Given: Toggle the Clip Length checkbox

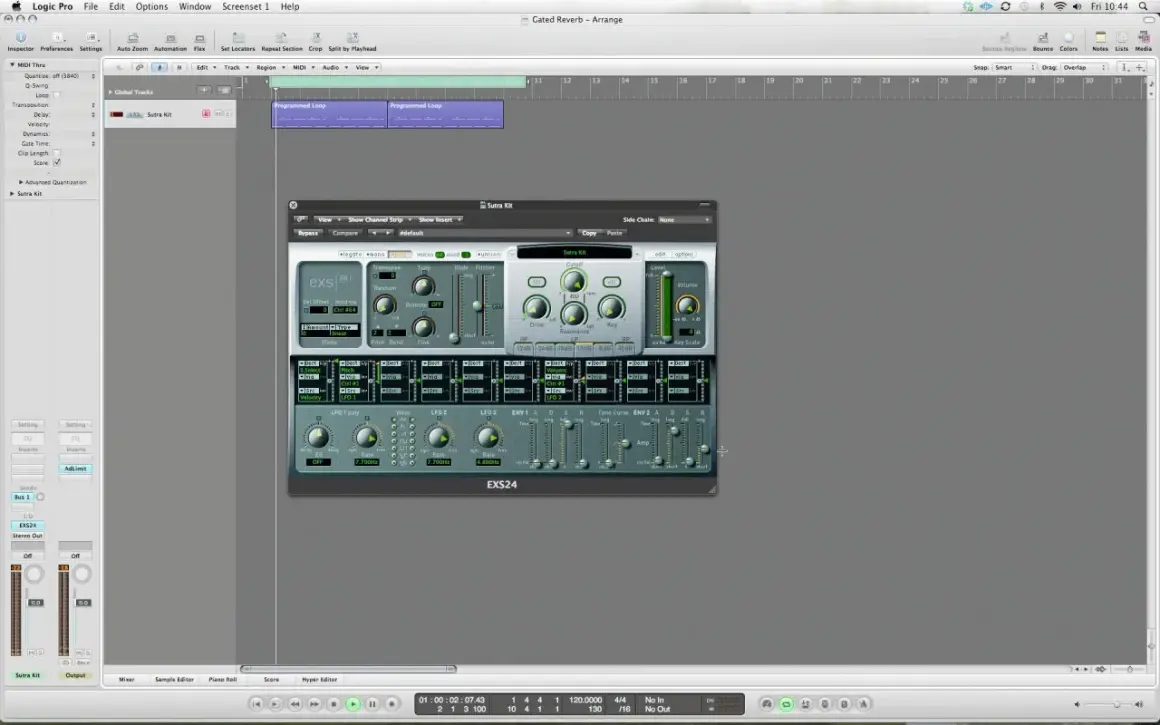Looking at the screenshot, I should [57, 153].
